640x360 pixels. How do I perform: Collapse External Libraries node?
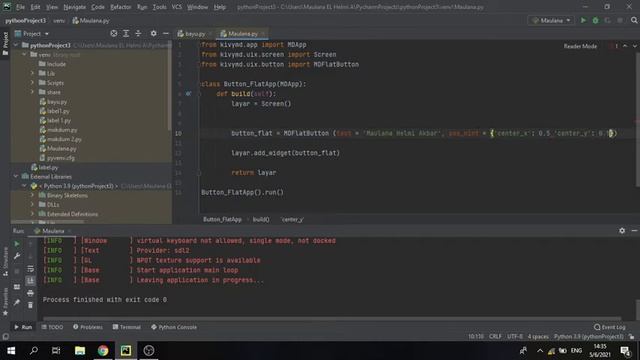pyautogui.click(x=16, y=176)
